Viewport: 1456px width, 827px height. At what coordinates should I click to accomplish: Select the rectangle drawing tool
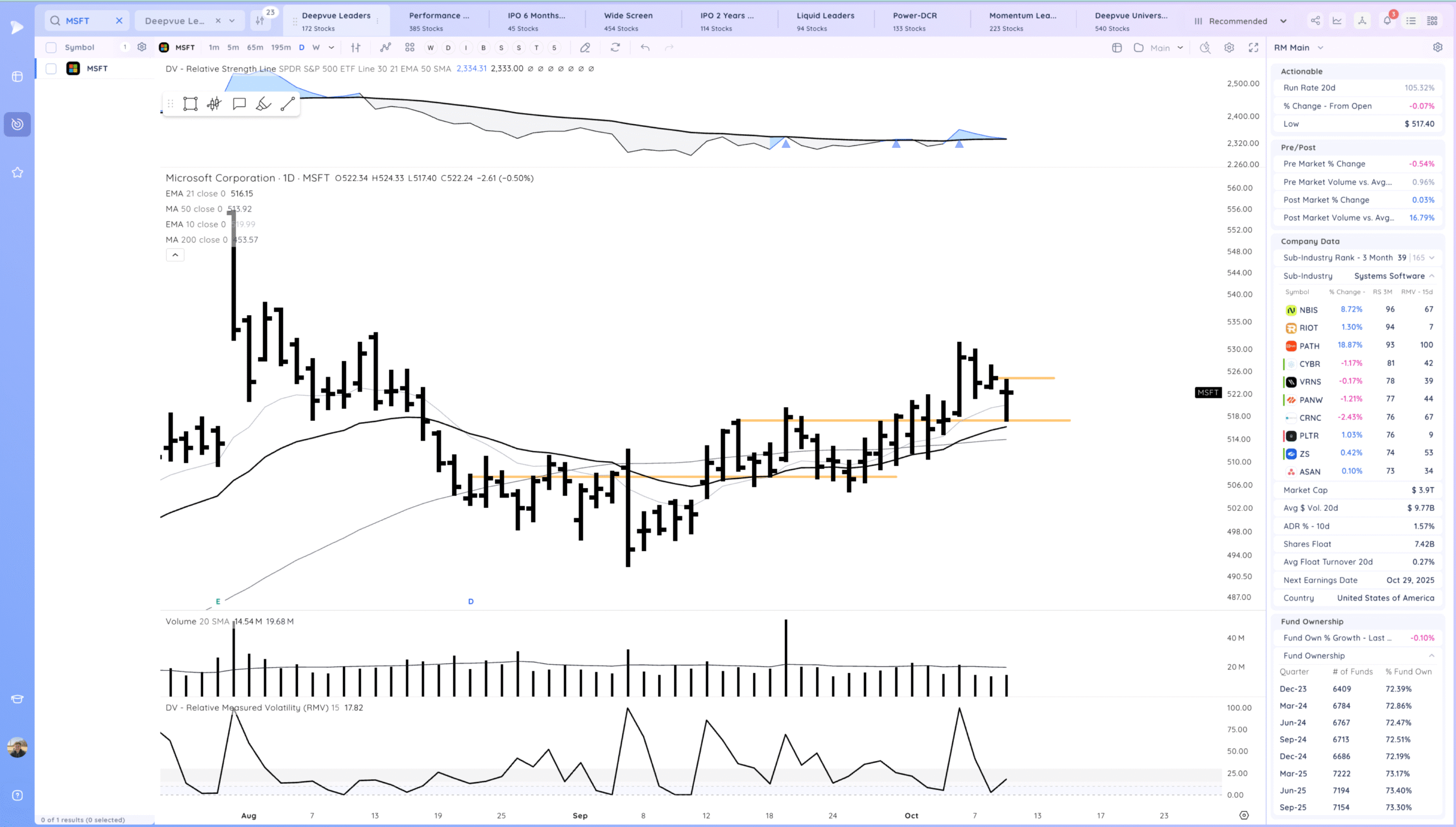click(x=190, y=104)
